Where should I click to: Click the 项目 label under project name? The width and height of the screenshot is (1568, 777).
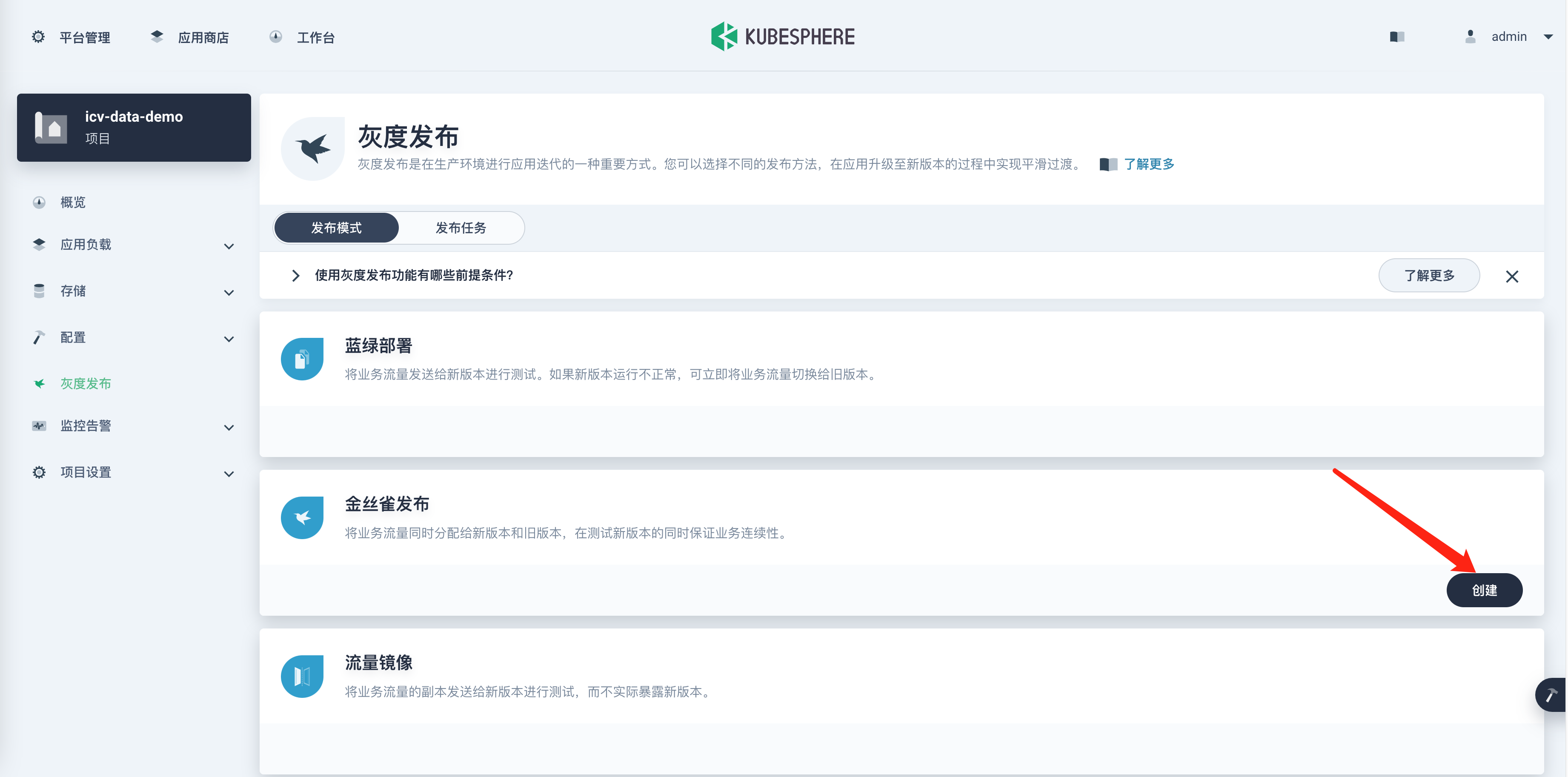click(97, 139)
